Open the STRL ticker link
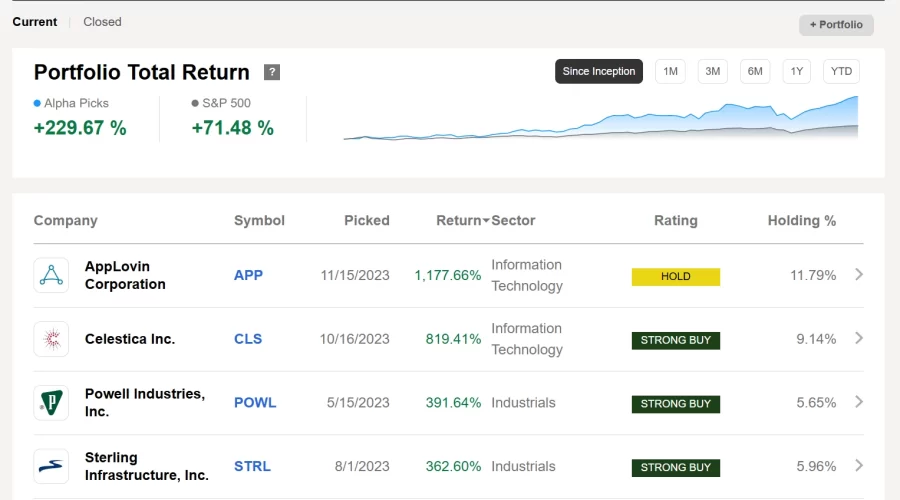 point(252,466)
